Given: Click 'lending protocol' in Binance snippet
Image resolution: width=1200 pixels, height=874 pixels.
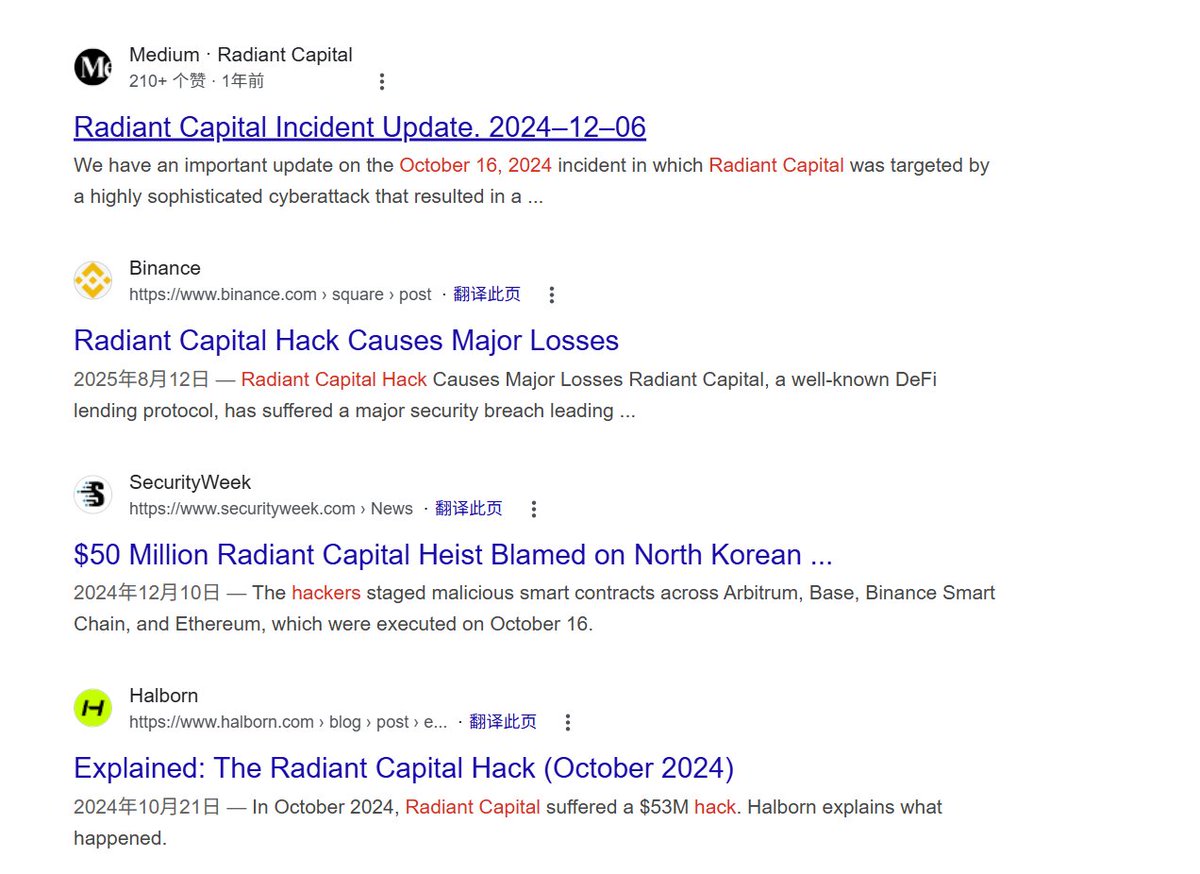Looking at the screenshot, I should [x=143, y=411].
